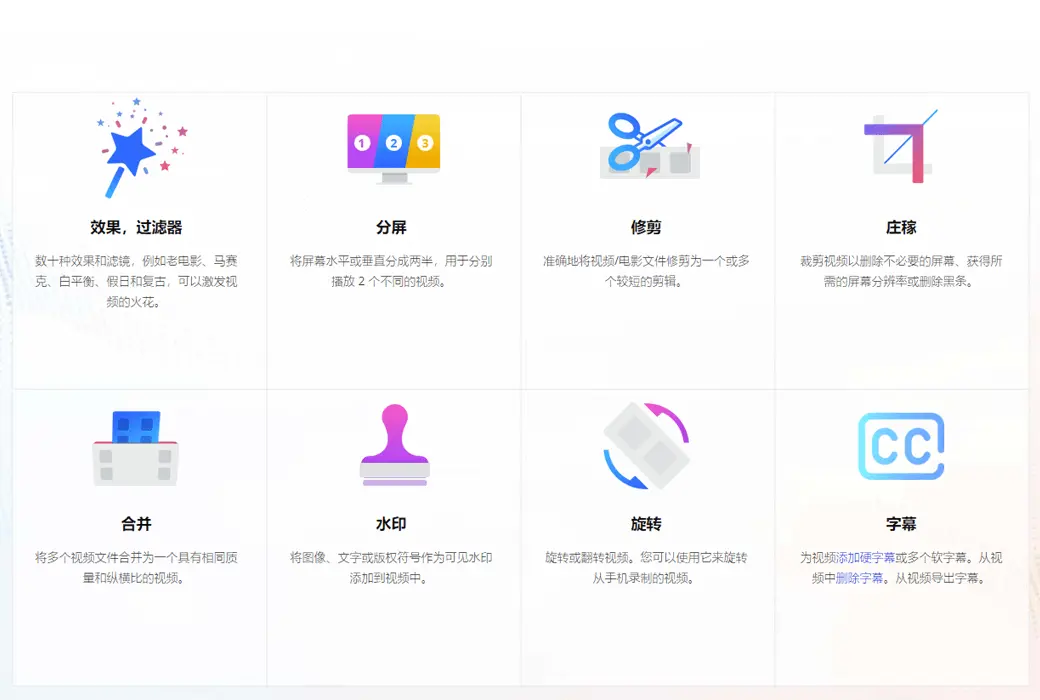Select the 旋转 heading
The height and width of the screenshot is (700, 1040).
(646, 524)
